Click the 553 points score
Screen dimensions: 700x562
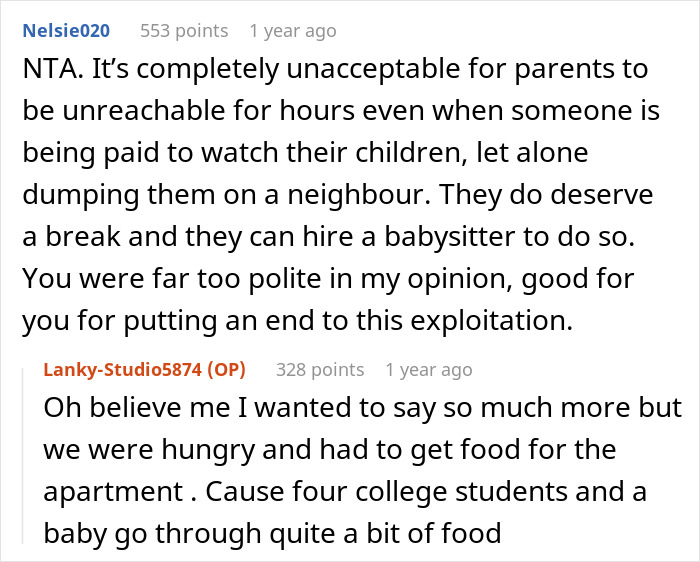tap(183, 31)
